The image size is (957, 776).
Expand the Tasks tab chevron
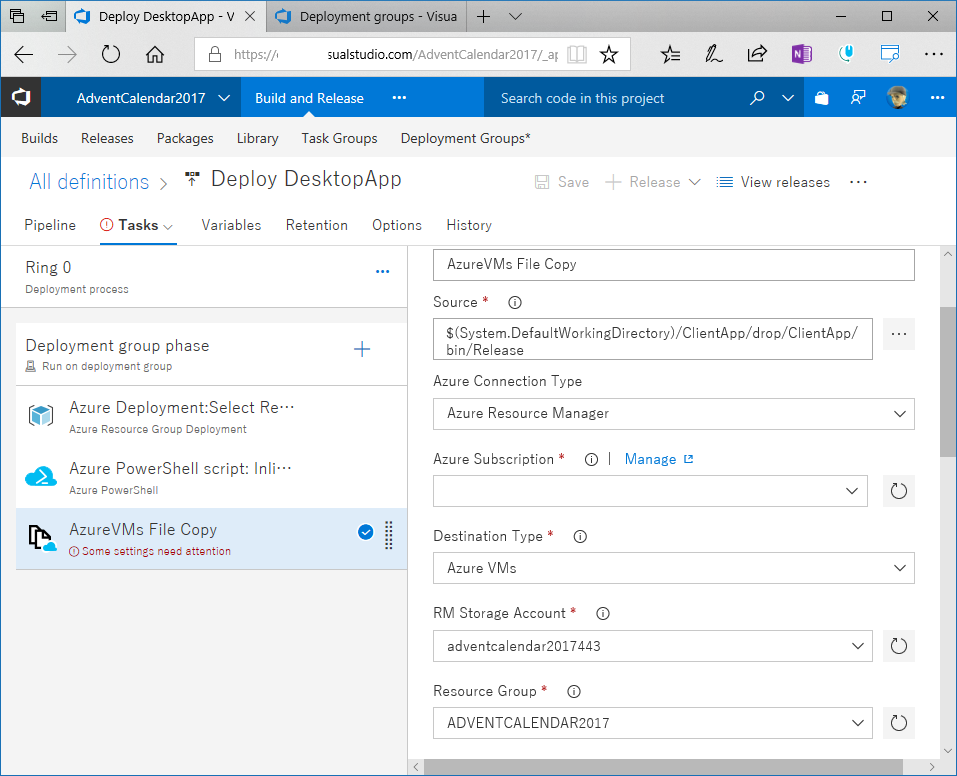tap(168, 227)
